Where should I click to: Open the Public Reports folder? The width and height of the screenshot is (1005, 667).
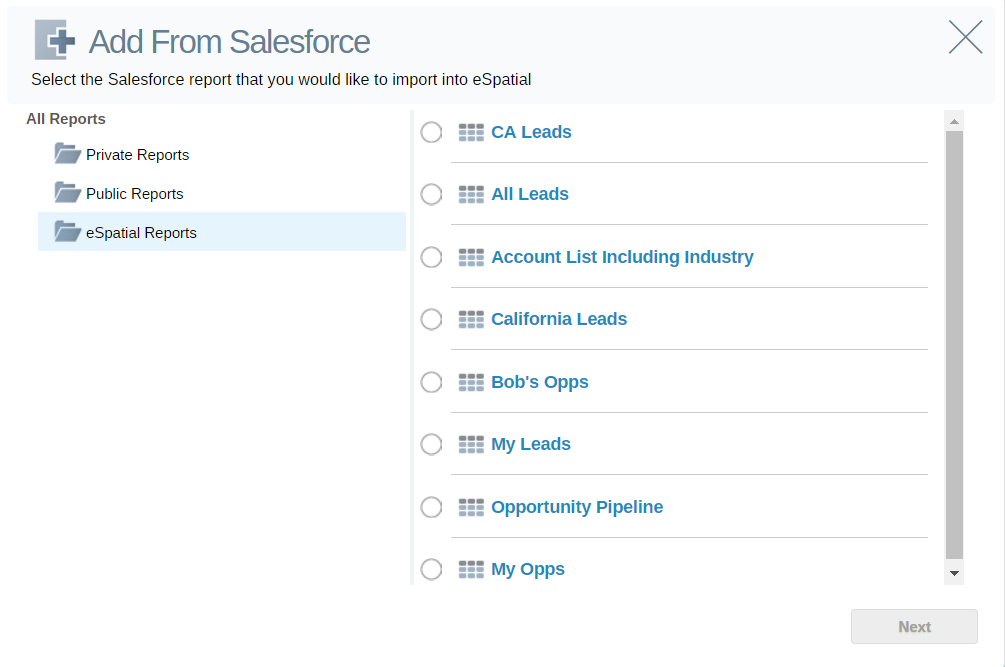pos(135,194)
